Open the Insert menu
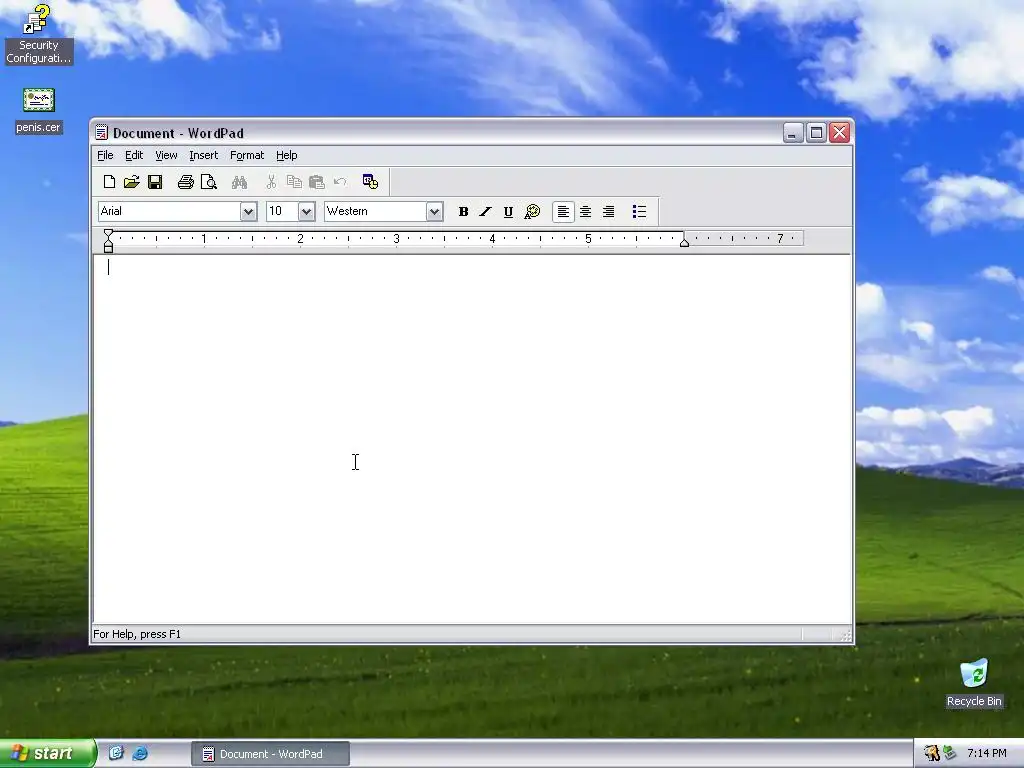The height and width of the screenshot is (768, 1024). [204, 155]
